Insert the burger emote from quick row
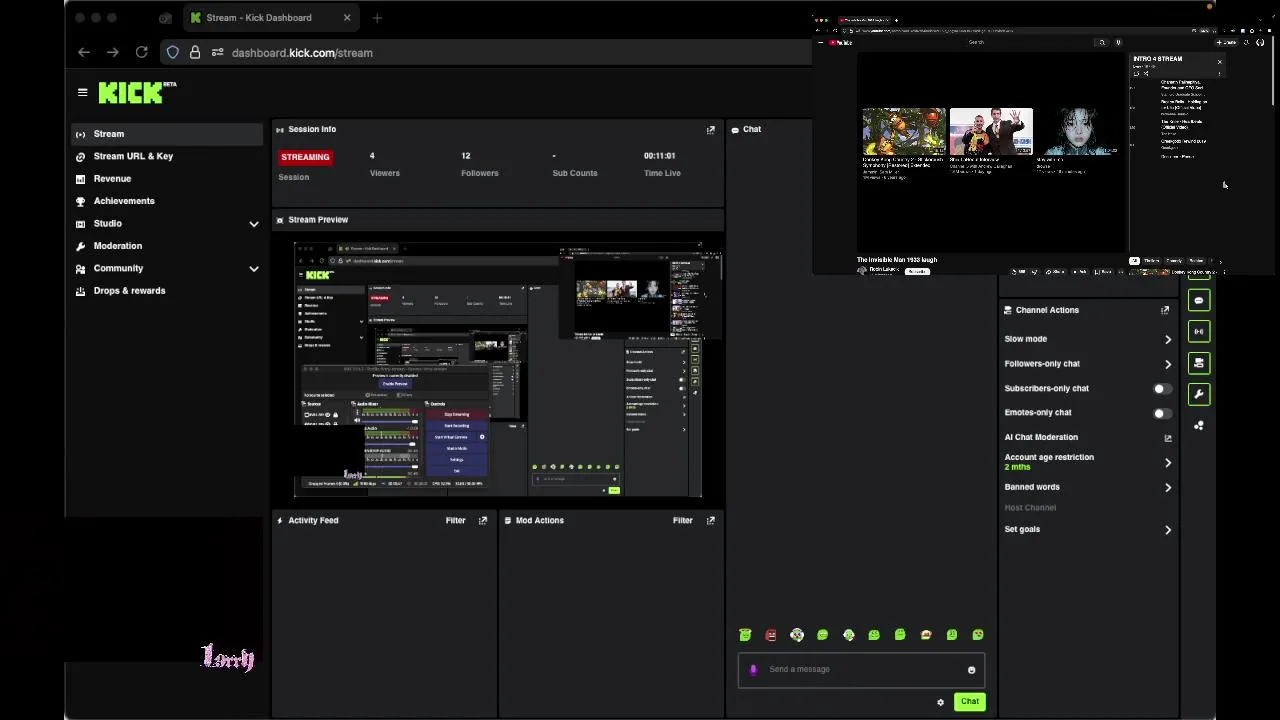 [926, 635]
